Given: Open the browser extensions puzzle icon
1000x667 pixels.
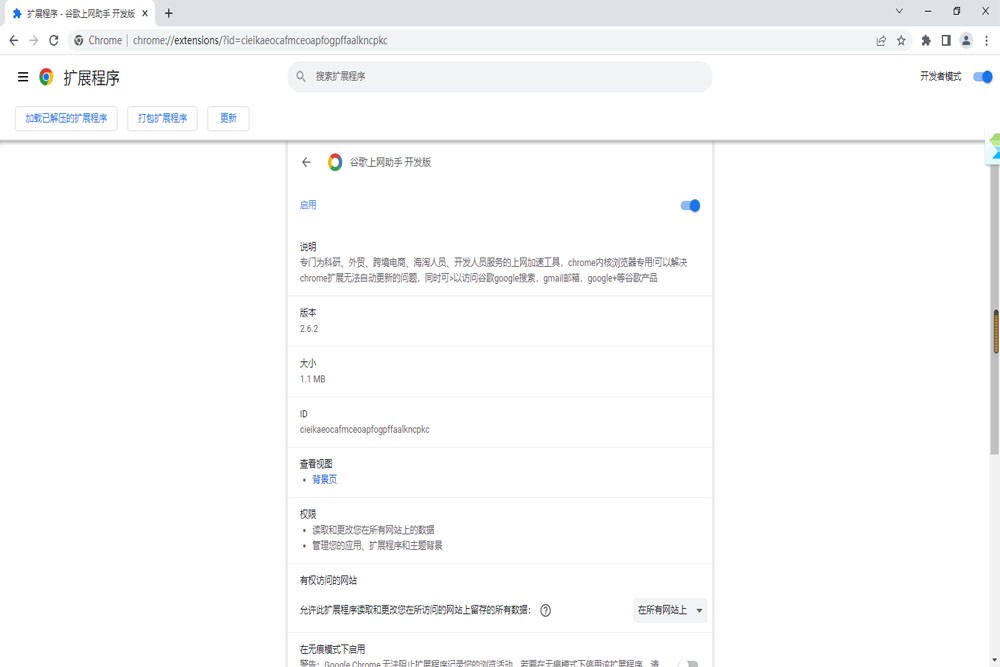Looking at the screenshot, I should tap(925, 40).
